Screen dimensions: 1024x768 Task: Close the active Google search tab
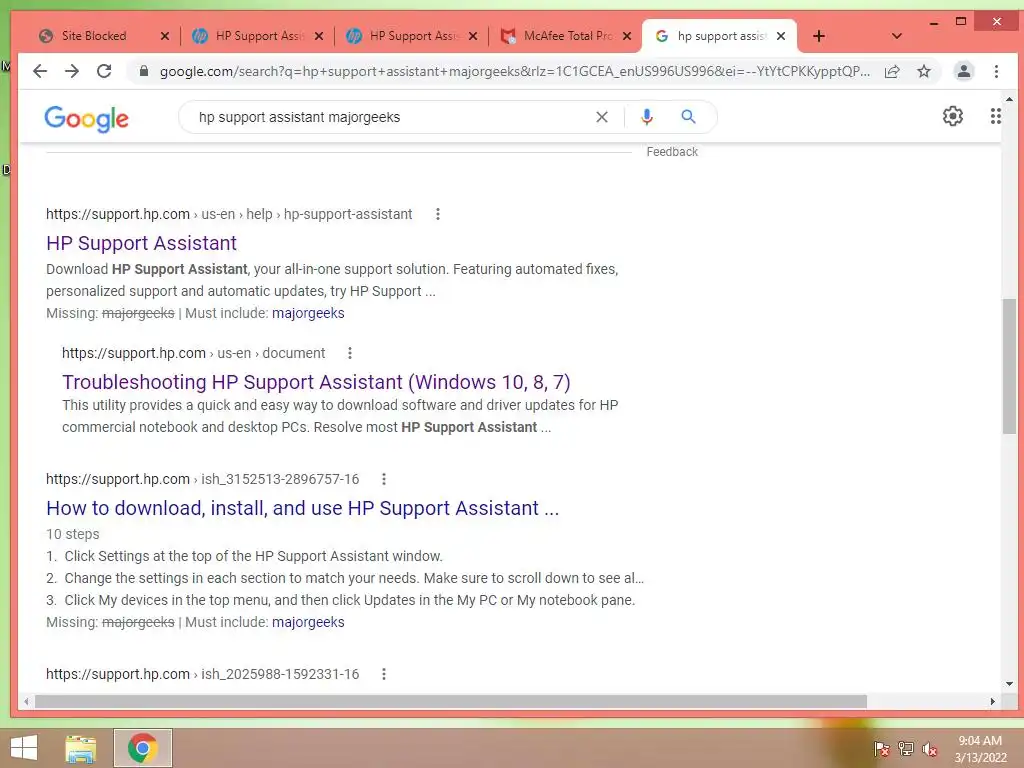pyautogui.click(x=780, y=36)
